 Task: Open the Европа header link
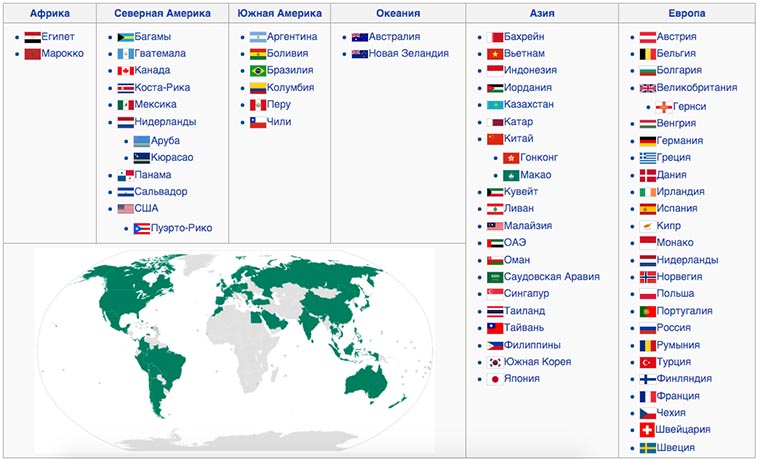pyautogui.click(x=687, y=14)
